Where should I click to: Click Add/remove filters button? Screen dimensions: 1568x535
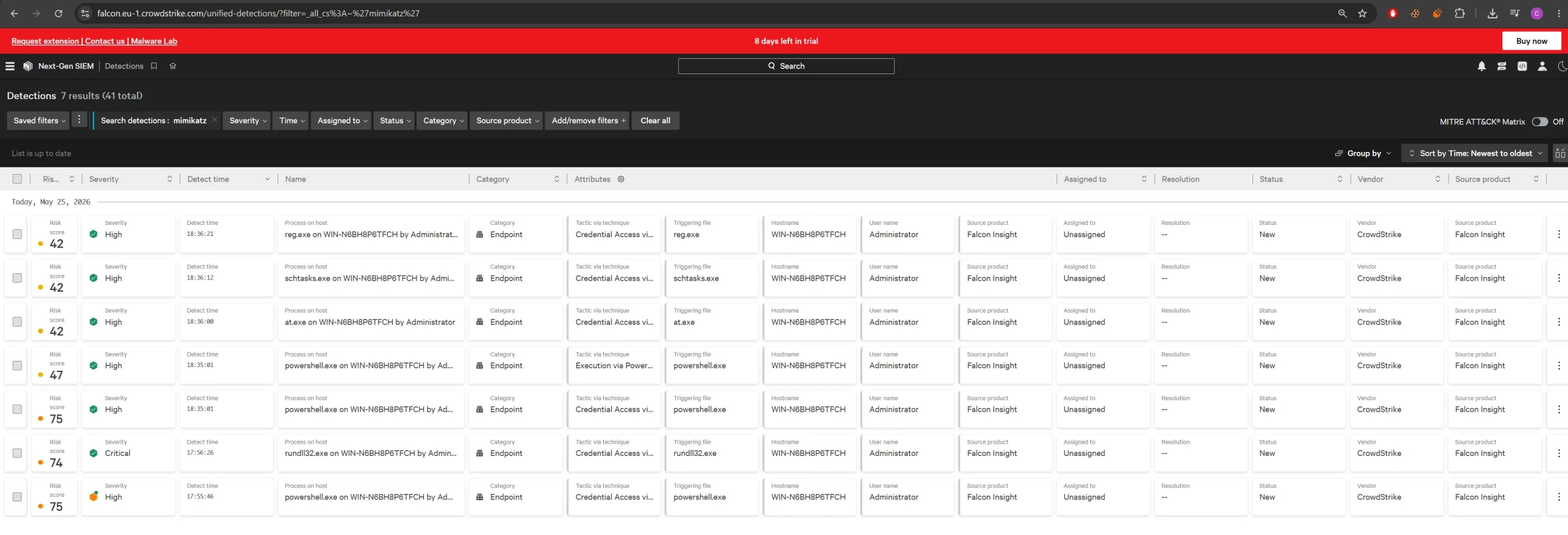tap(587, 120)
